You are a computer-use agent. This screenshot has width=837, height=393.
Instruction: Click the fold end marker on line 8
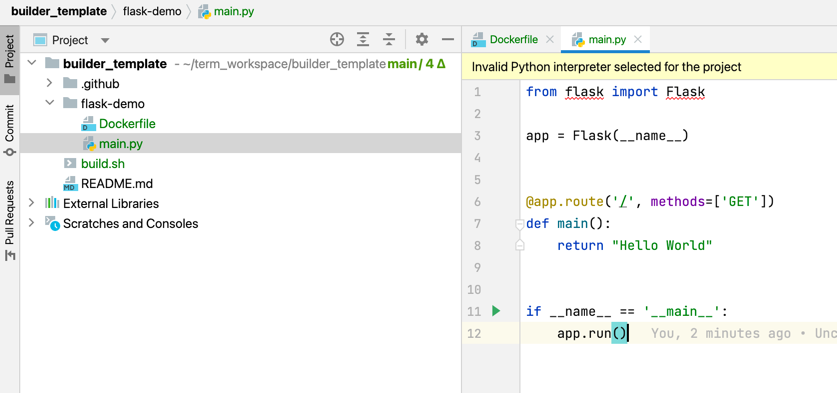519,246
